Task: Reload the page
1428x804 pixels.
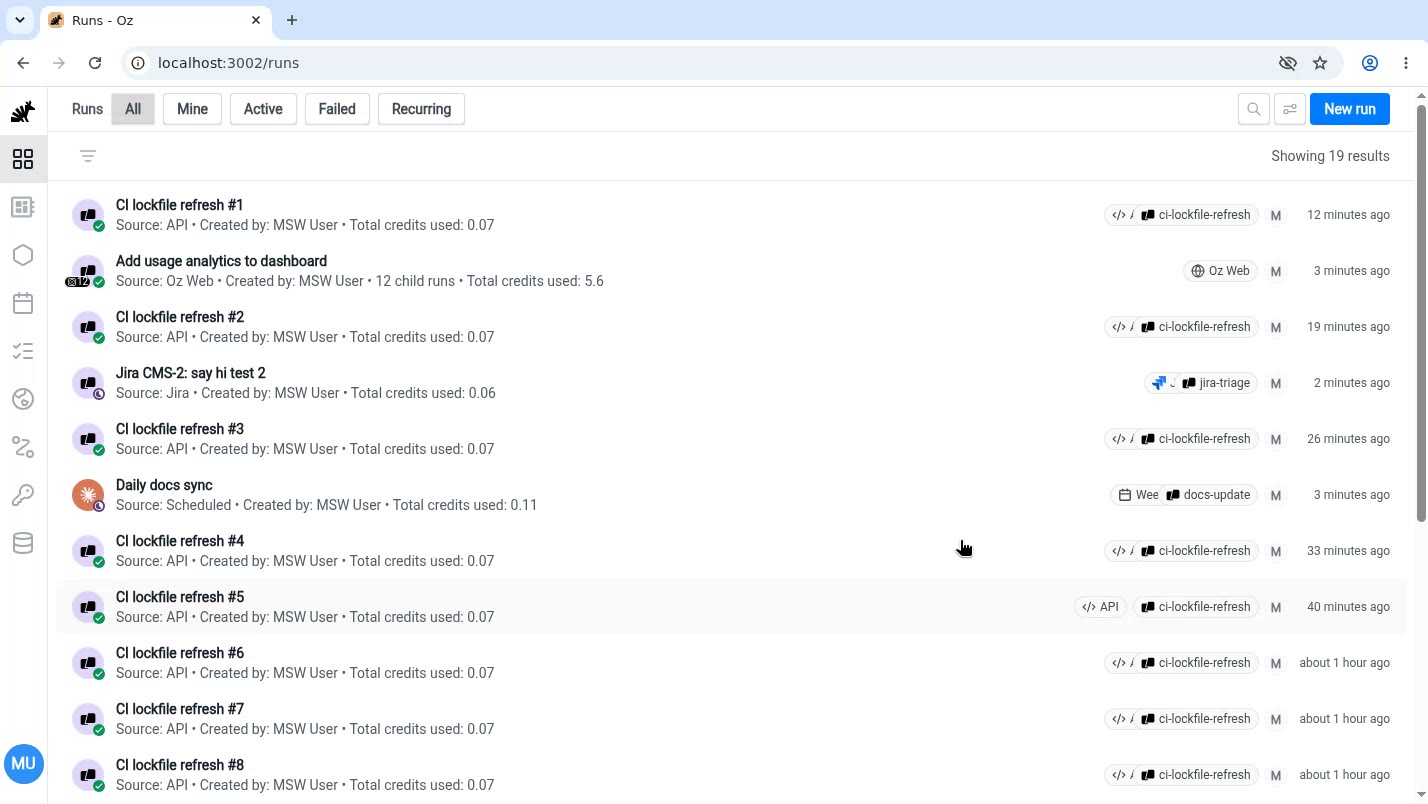Action: pyautogui.click(x=95, y=63)
